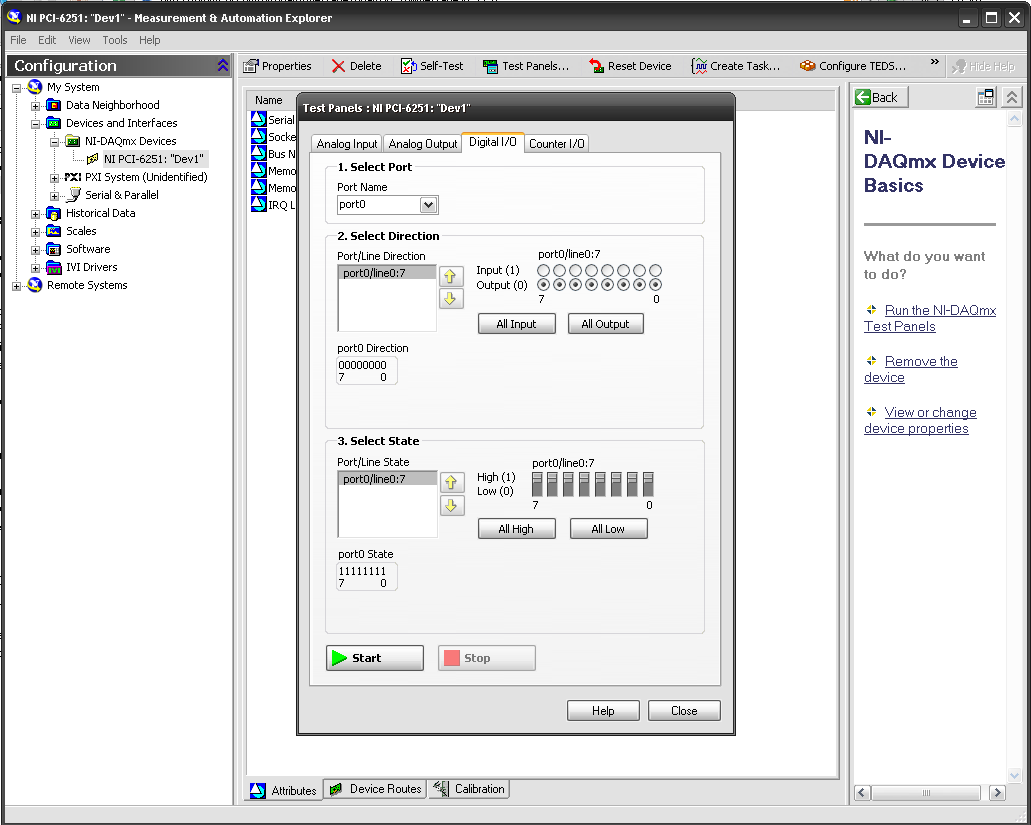The width and height of the screenshot is (1031, 825).
Task: Open the Port Name dropdown
Action: 428,205
